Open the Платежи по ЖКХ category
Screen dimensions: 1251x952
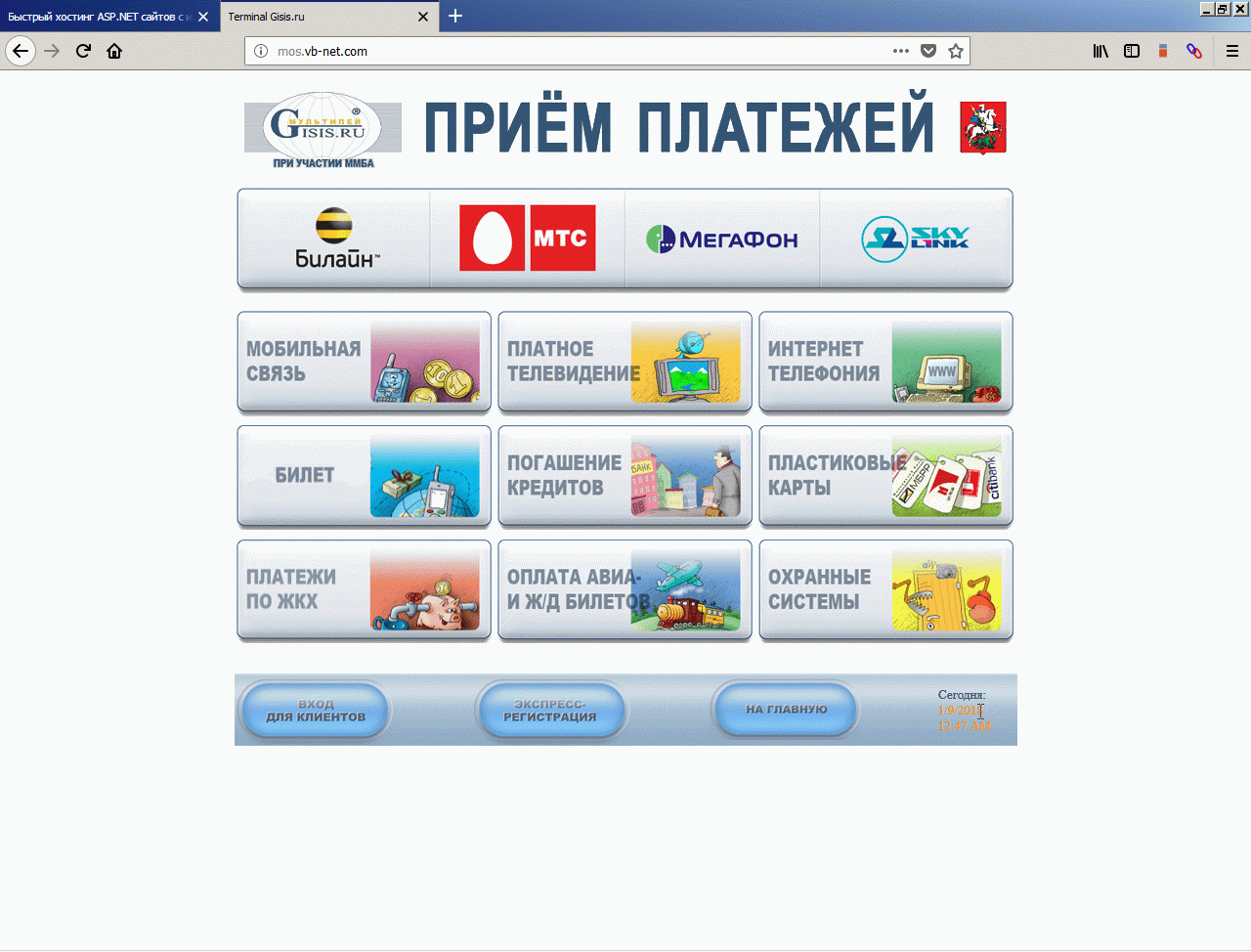coord(365,590)
